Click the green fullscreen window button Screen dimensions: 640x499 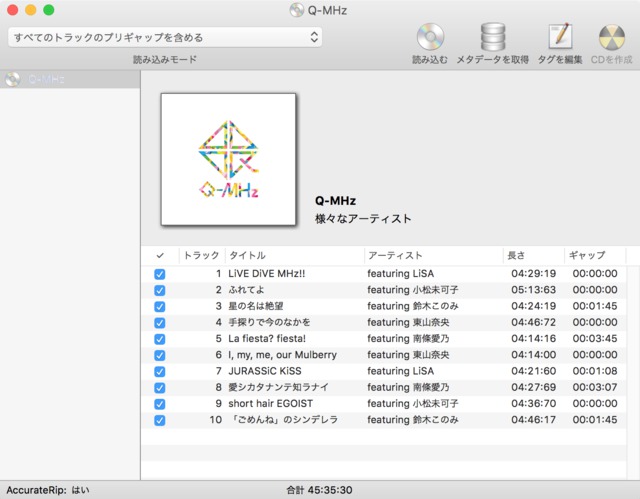click(49, 10)
